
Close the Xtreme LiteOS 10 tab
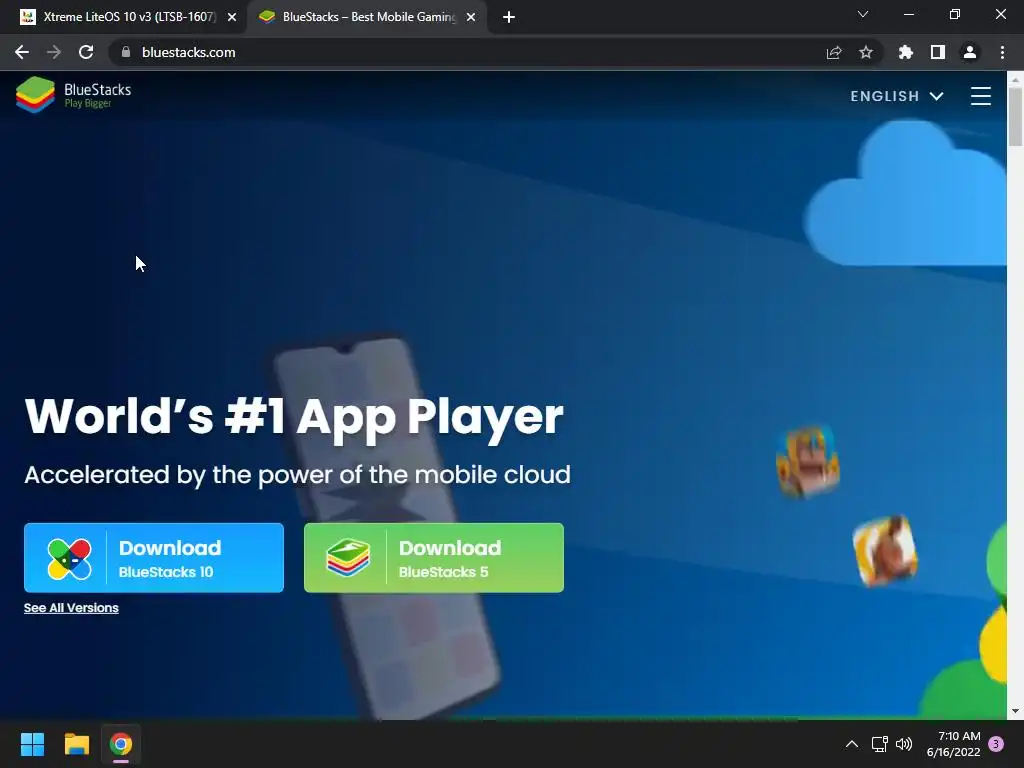point(232,17)
